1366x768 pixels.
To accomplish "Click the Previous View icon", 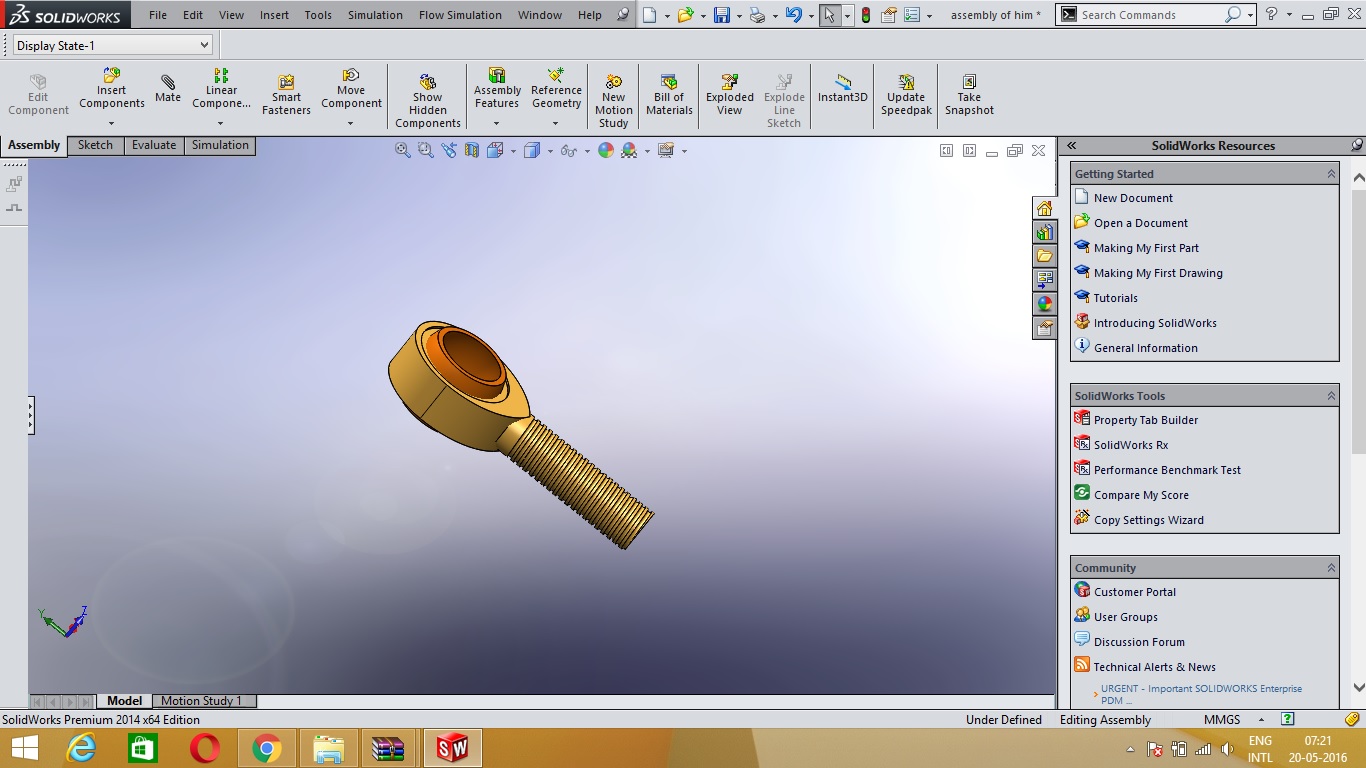I will [x=448, y=150].
